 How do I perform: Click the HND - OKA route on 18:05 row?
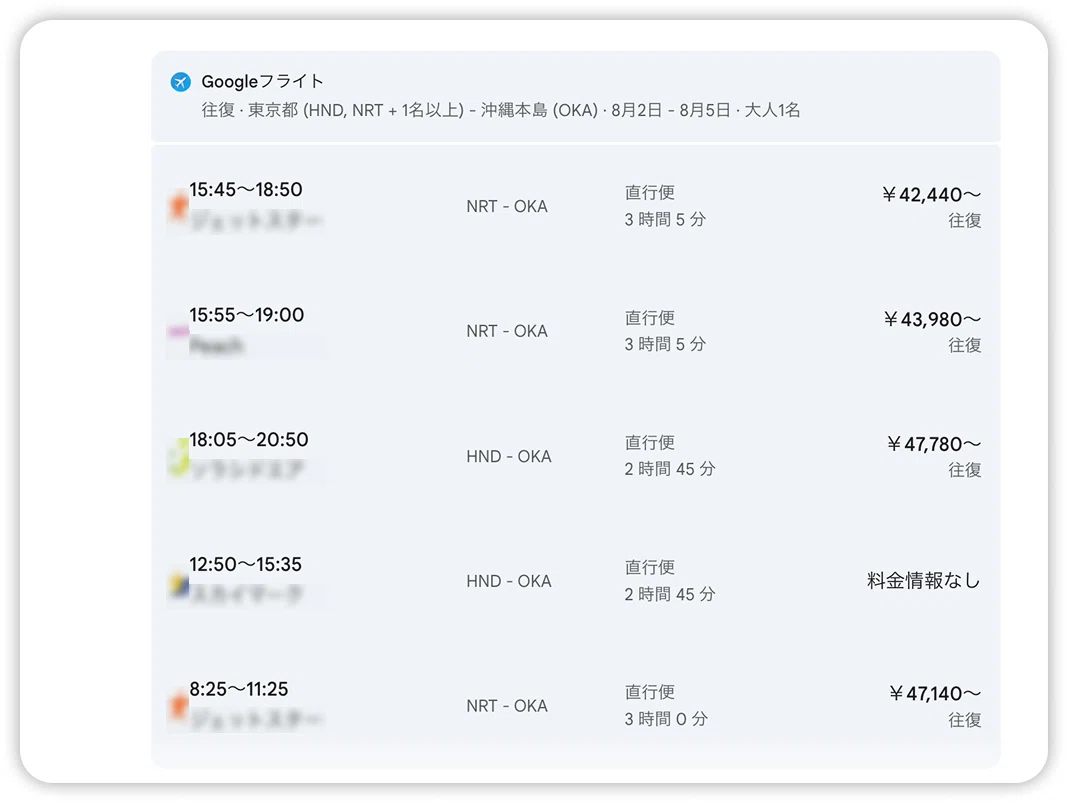click(509, 456)
